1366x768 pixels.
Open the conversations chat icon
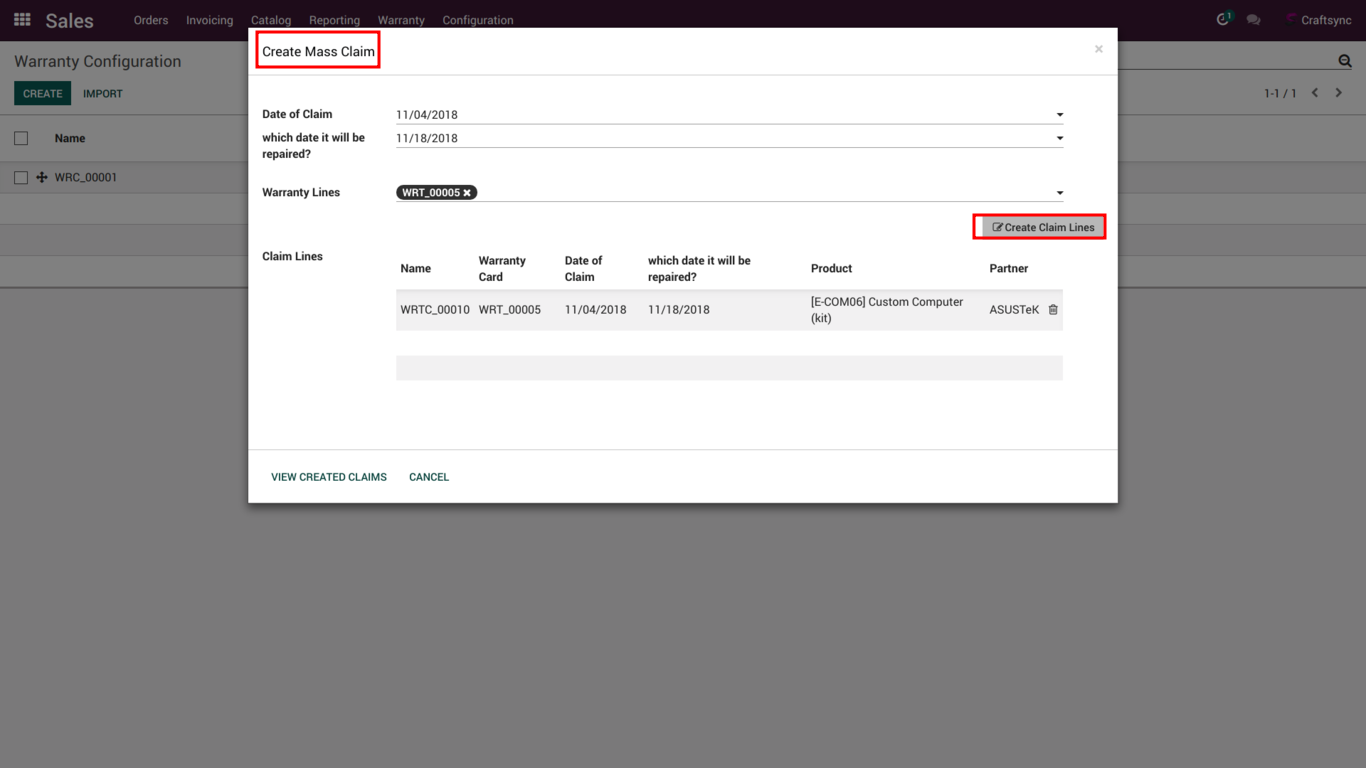[1253, 20]
